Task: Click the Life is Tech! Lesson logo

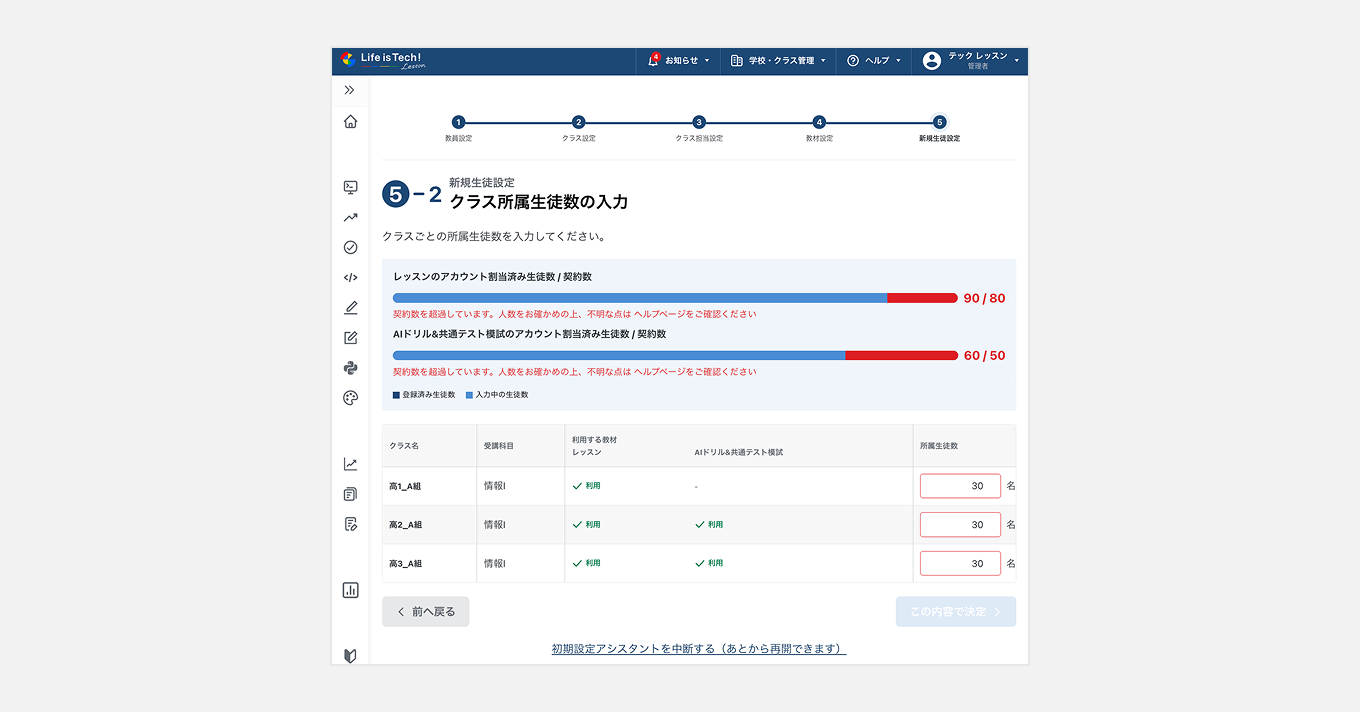Action: click(381, 61)
